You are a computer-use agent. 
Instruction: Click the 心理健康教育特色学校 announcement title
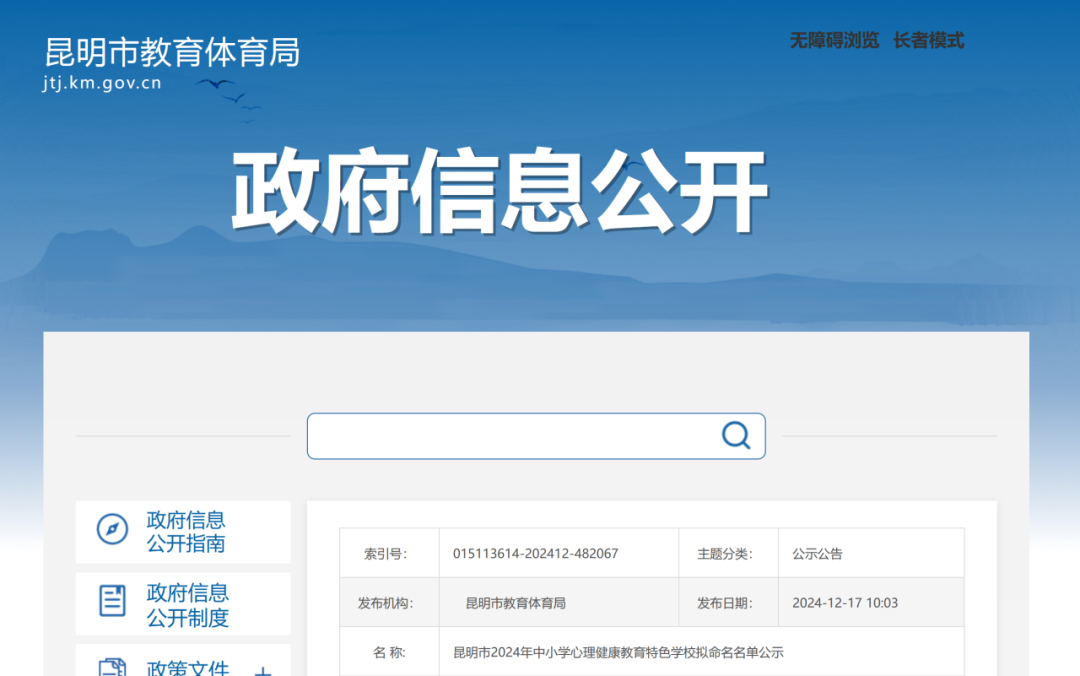(x=618, y=652)
